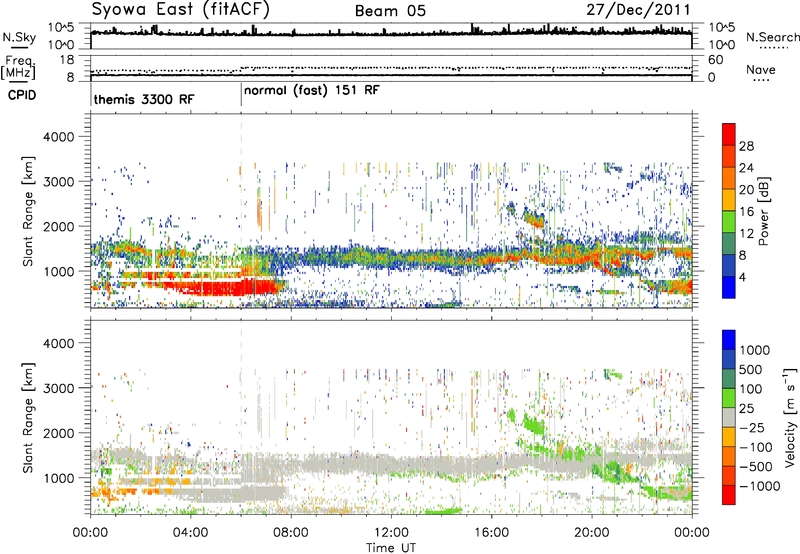
Task: Select the 'Beam 05' heading text
Action: (x=390, y=11)
